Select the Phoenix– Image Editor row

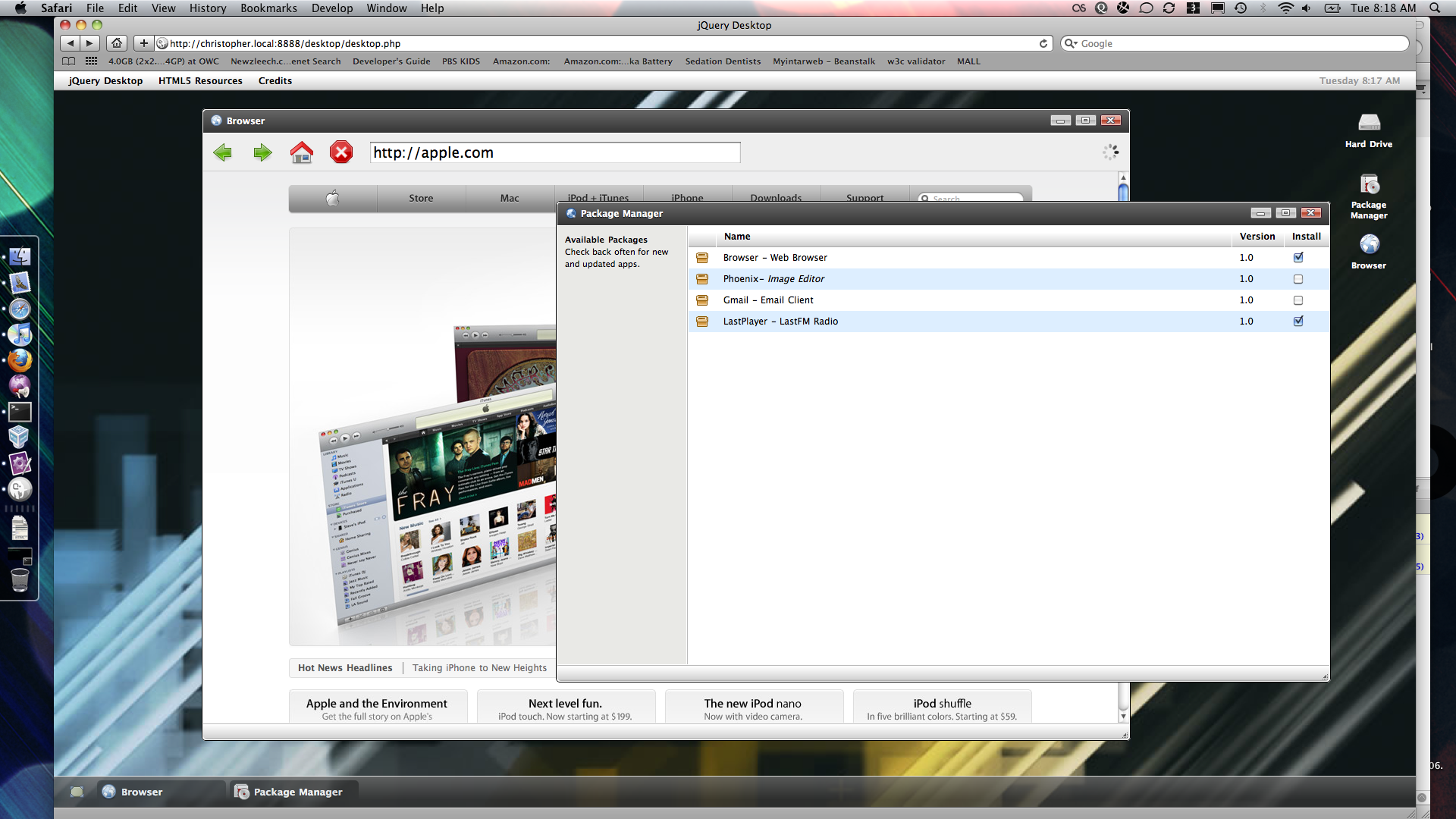pyautogui.click(x=1009, y=279)
